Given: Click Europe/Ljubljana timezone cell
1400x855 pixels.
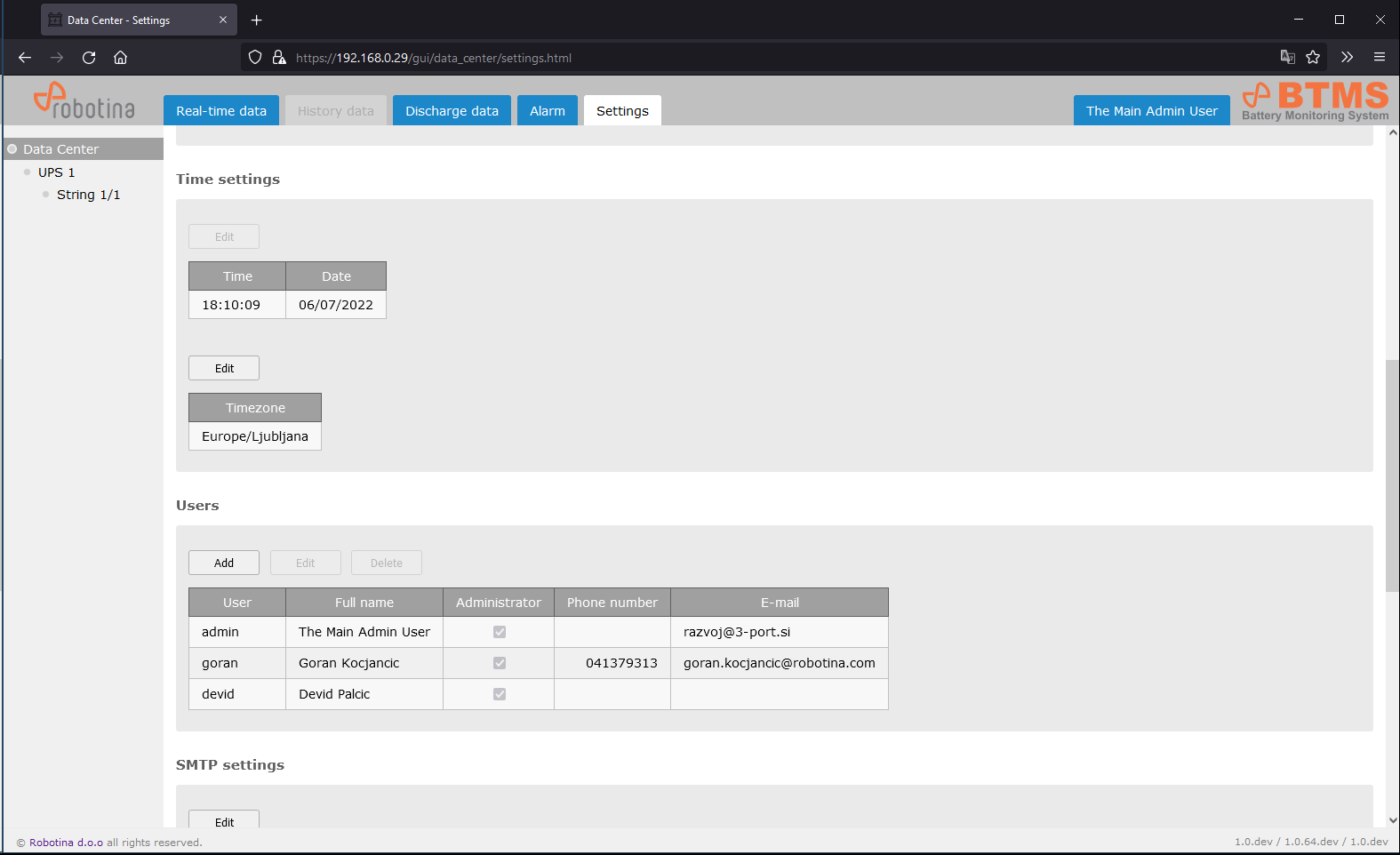Looking at the screenshot, I should pyautogui.click(x=255, y=436).
